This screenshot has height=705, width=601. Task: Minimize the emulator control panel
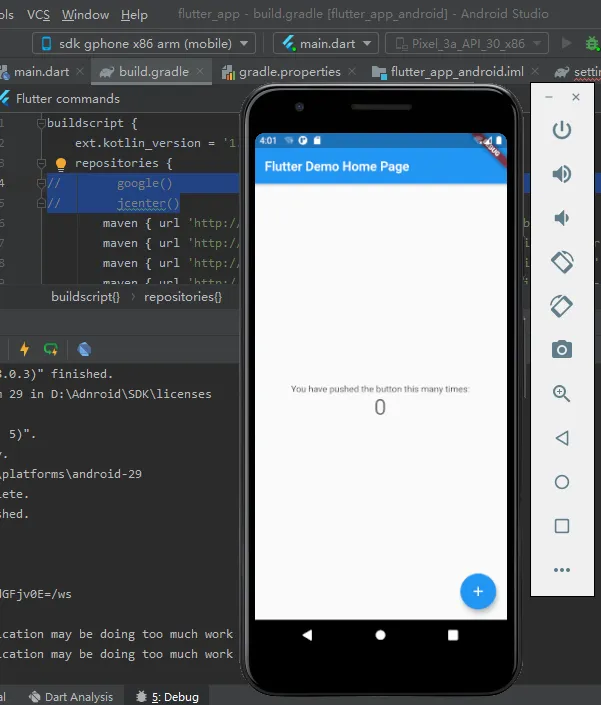[x=549, y=97]
